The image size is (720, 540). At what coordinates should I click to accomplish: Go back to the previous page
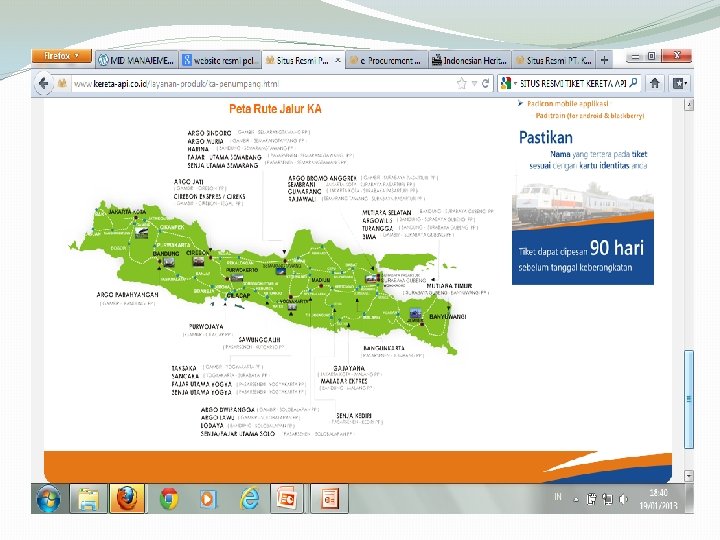44,84
